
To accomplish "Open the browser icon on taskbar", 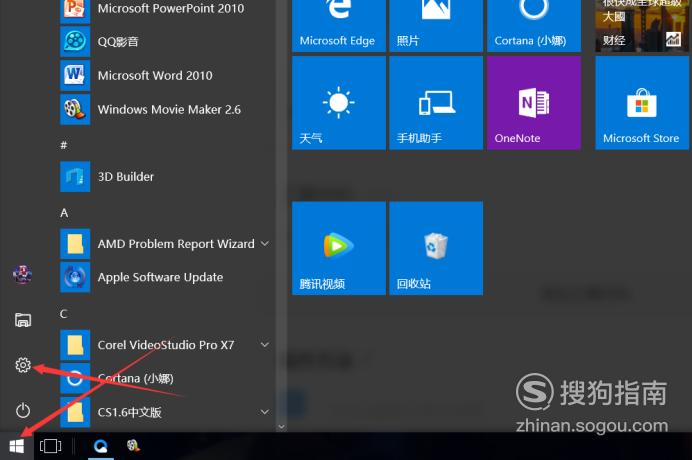I will (x=101, y=446).
